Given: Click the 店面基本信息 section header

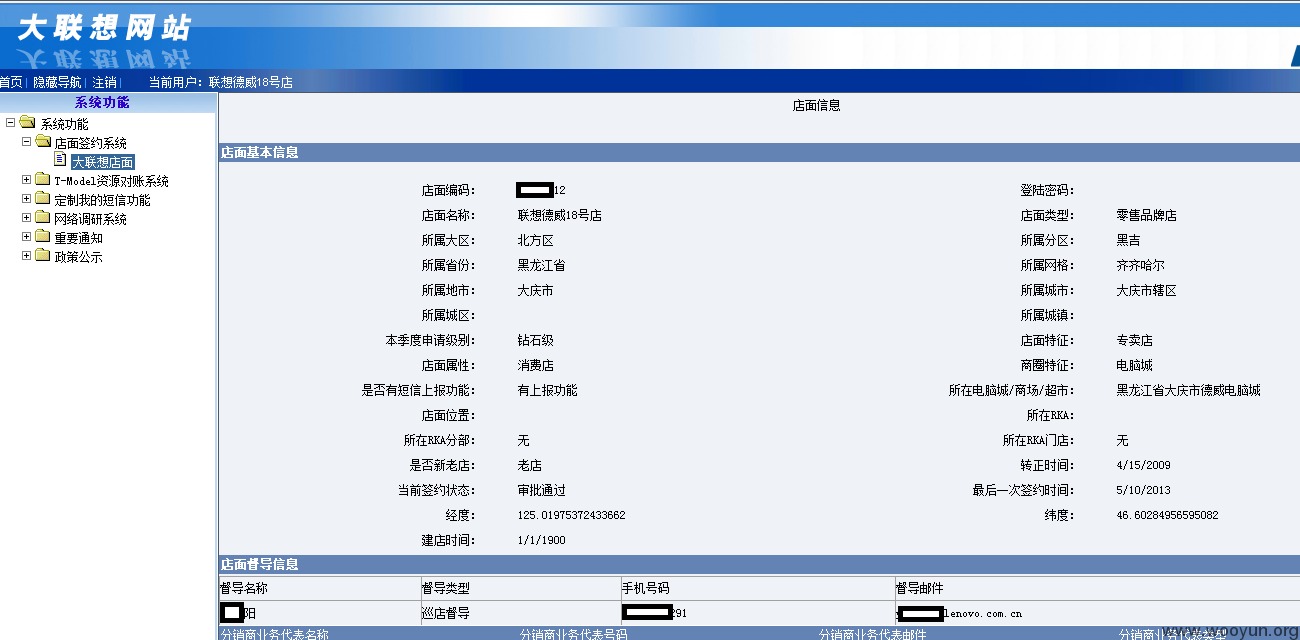Looking at the screenshot, I should pyautogui.click(x=759, y=153).
